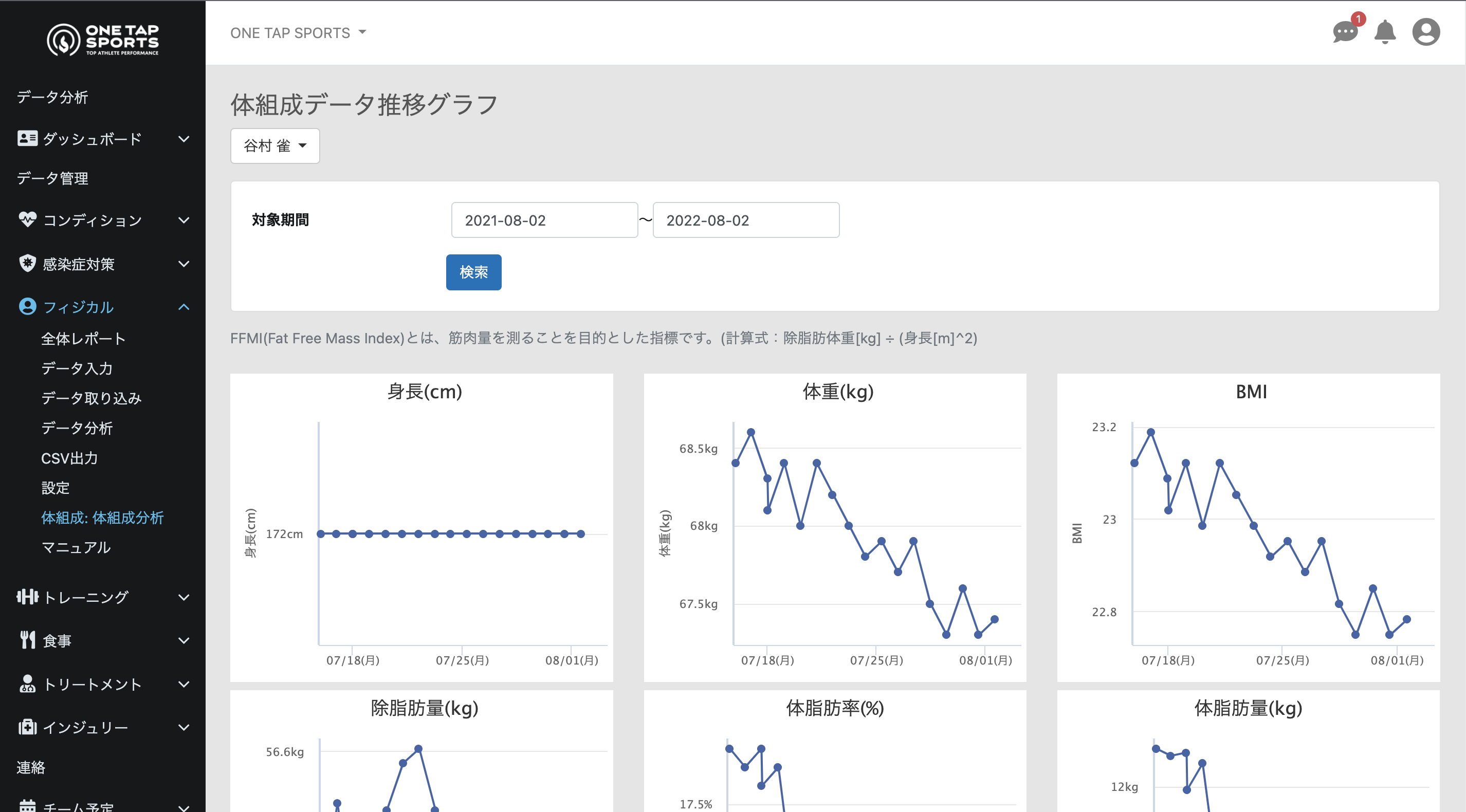The image size is (1466, 812).
Task: Expand the トリートメント menu chevron
Action: click(184, 685)
